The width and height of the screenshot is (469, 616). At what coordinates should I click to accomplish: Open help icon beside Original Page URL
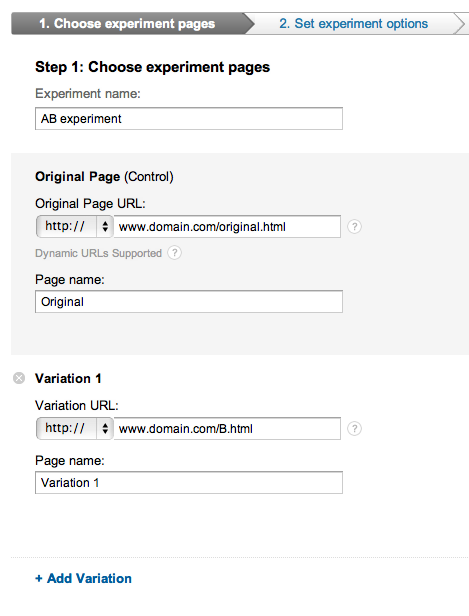click(354, 227)
